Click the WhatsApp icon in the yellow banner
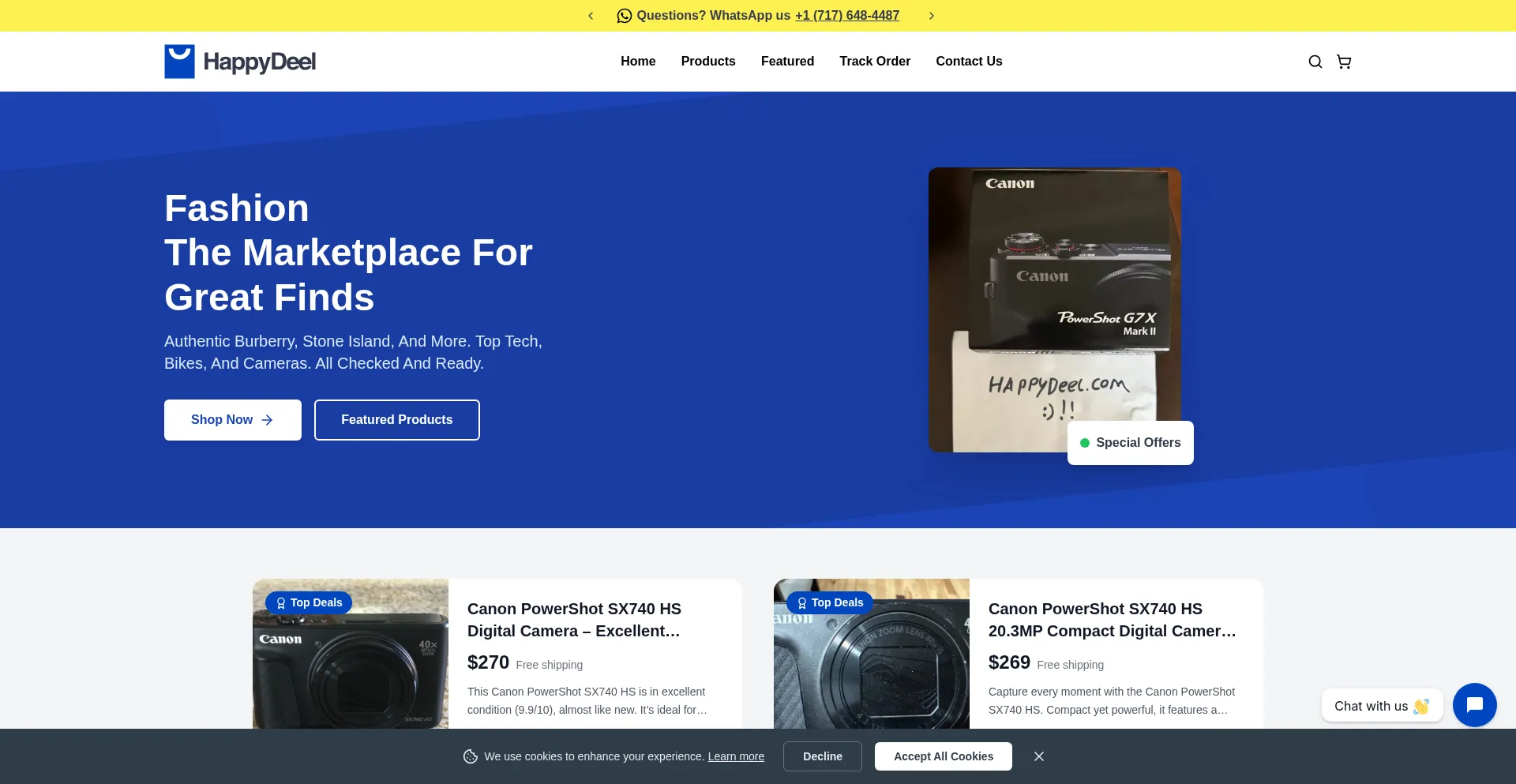This screenshot has height=784, width=1516. point(625,15)
